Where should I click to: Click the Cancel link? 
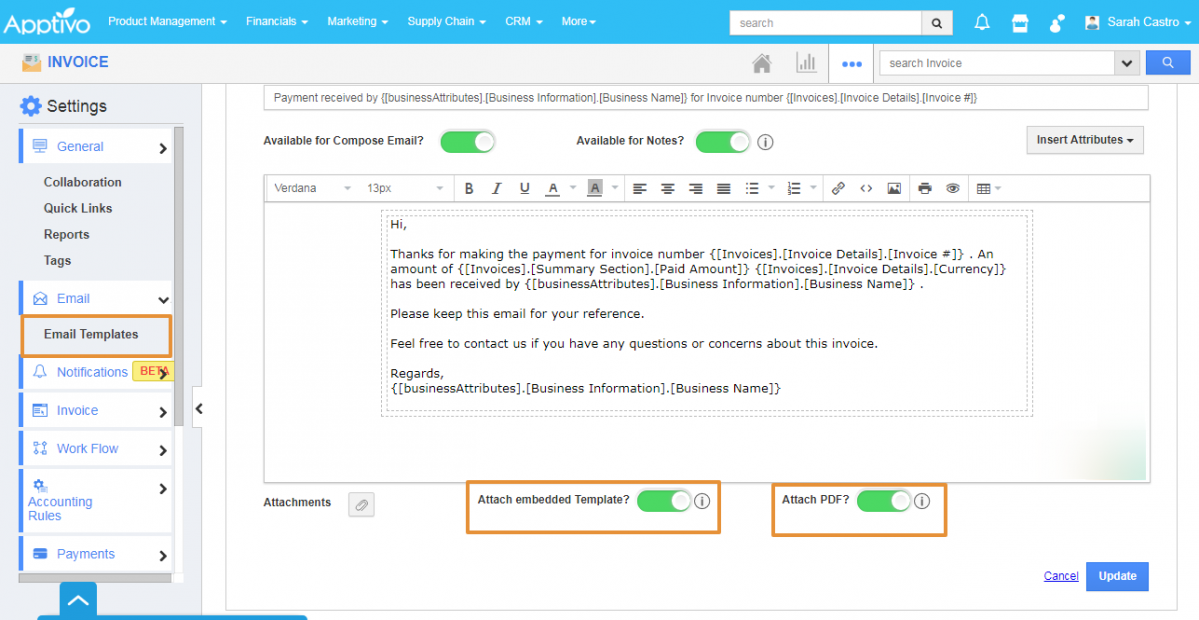tap(1061, 576)
